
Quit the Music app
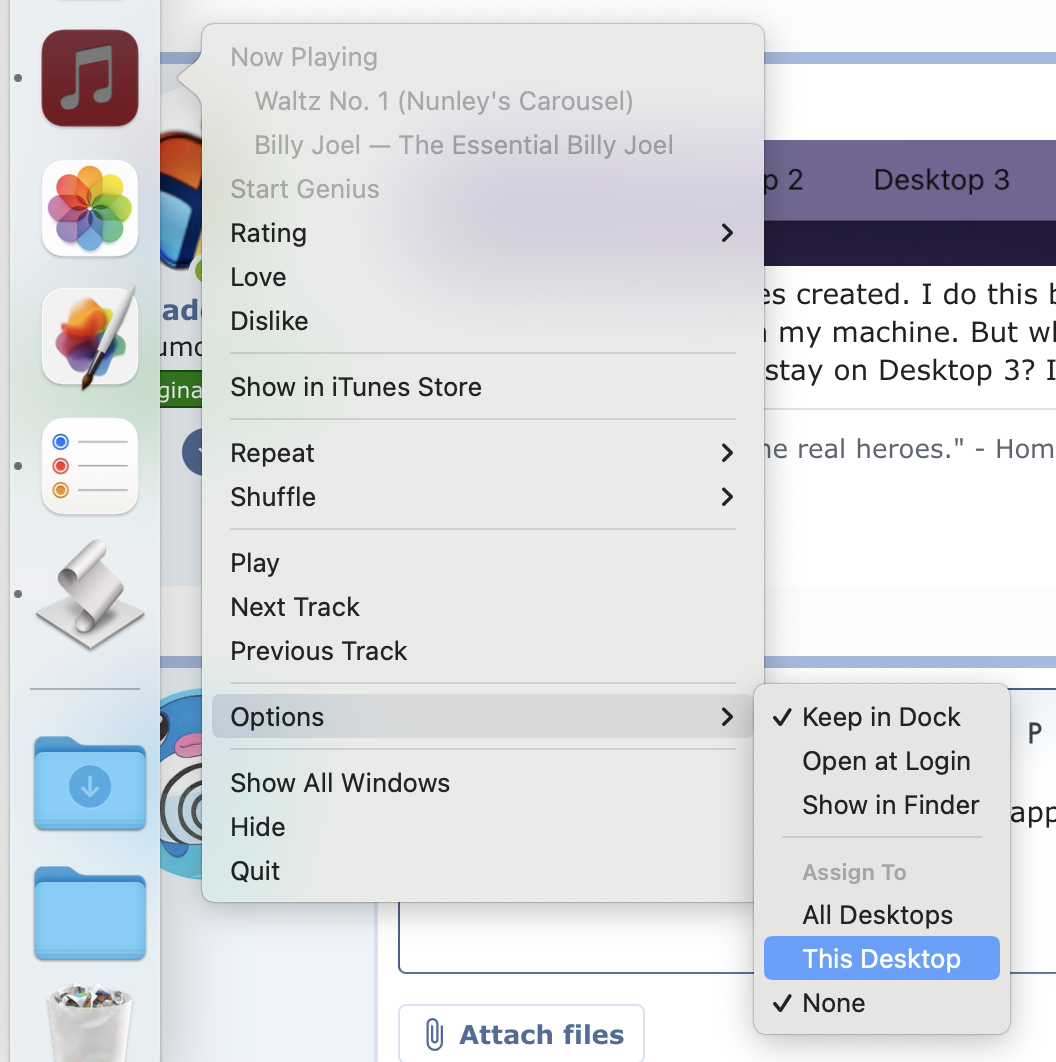point(482,871)
